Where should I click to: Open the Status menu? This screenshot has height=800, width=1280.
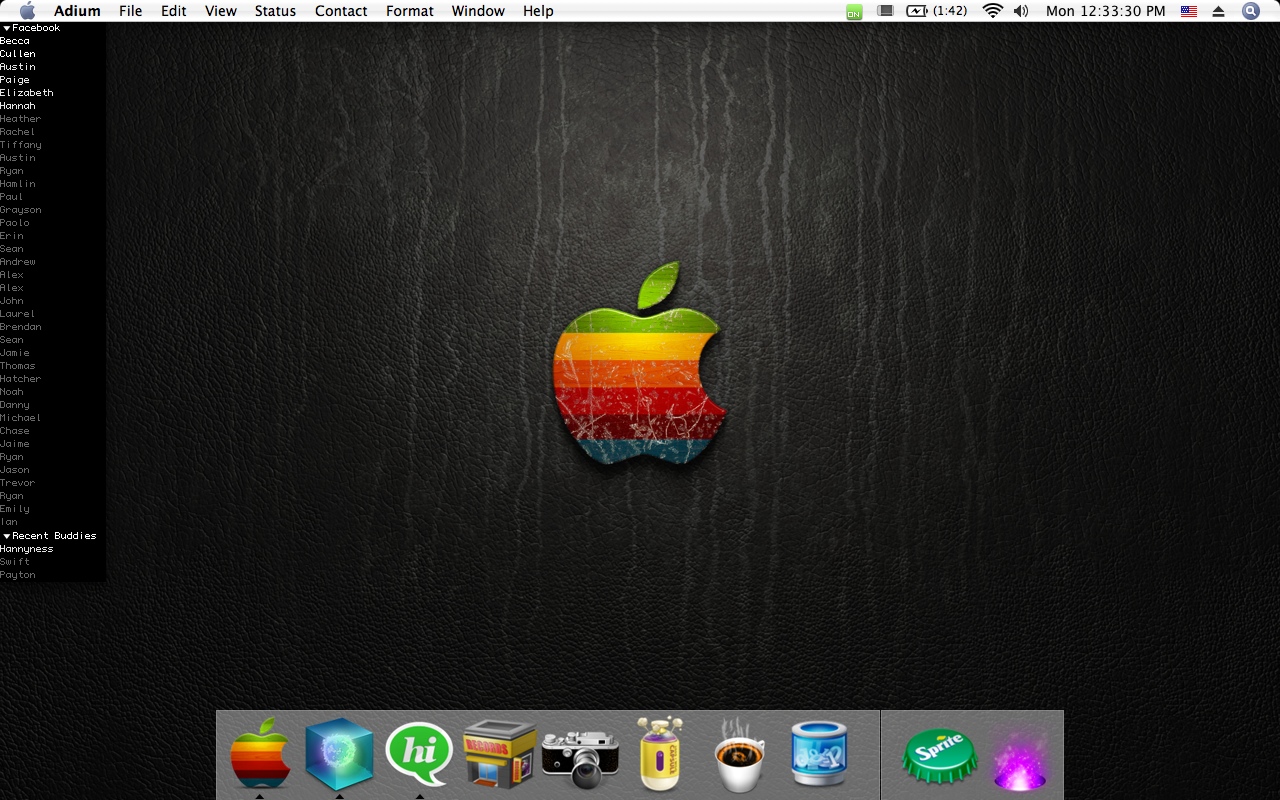[275, 11]
